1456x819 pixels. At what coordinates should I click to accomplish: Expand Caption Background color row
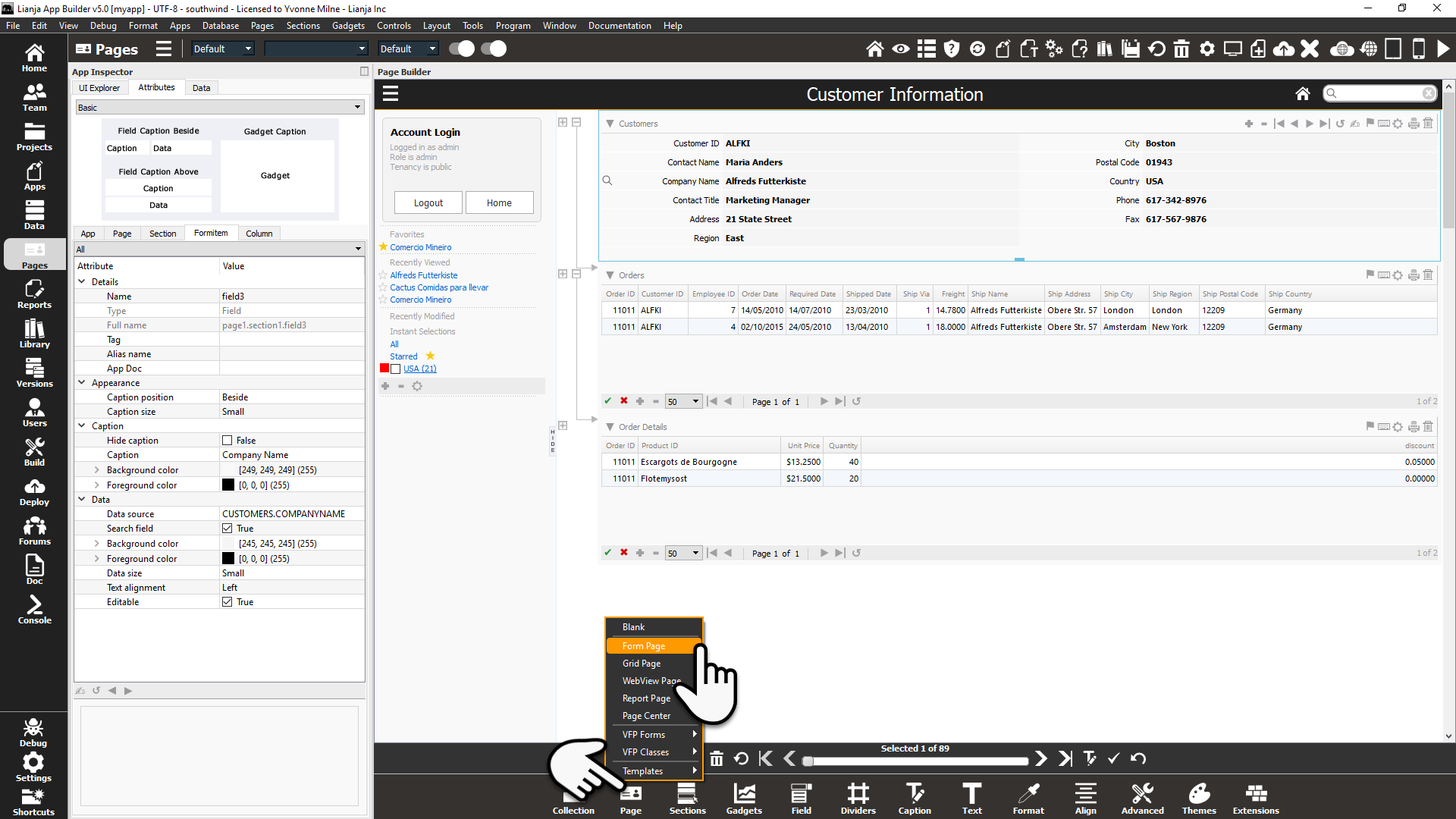[96, 470]
